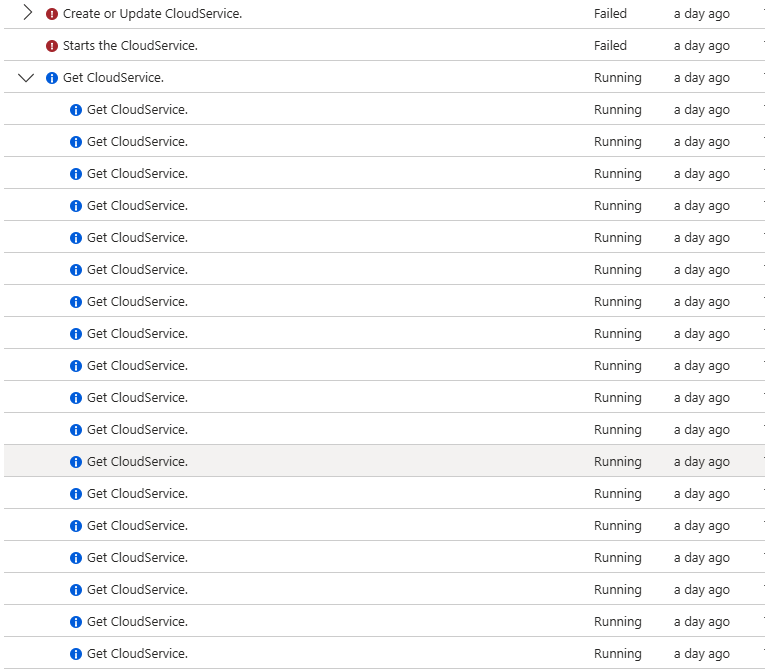Click the info icon of the collapsible Get CloudService parent row
765x670 pixels.
tap(52, 78)
